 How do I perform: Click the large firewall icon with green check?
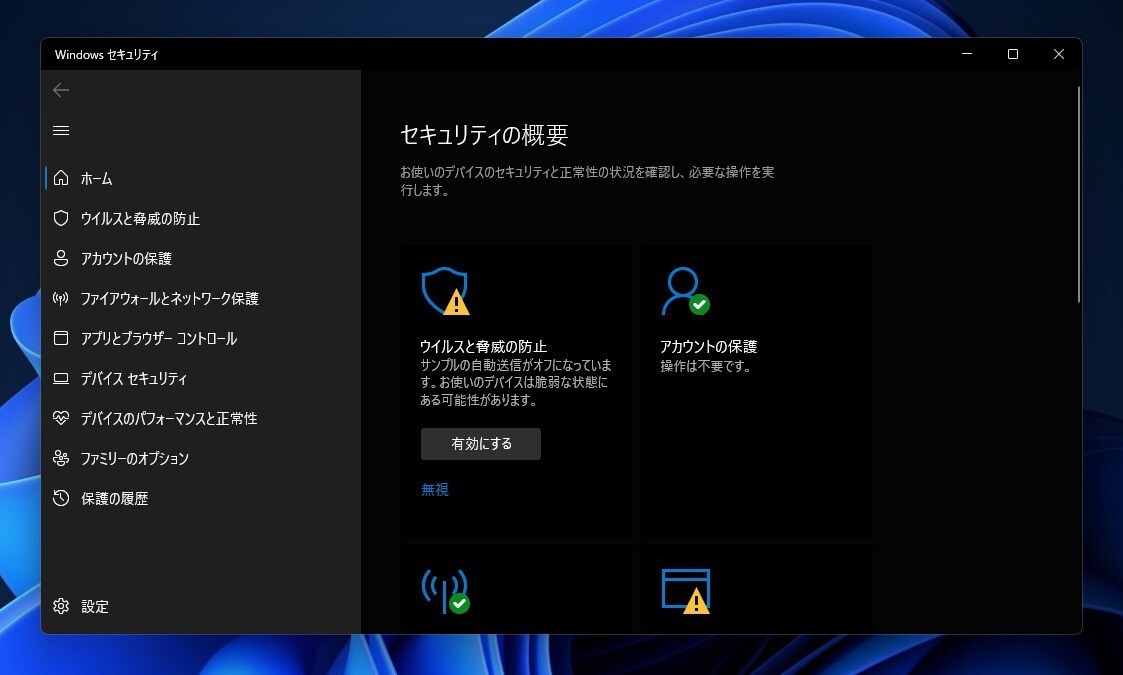coord(445,591)
